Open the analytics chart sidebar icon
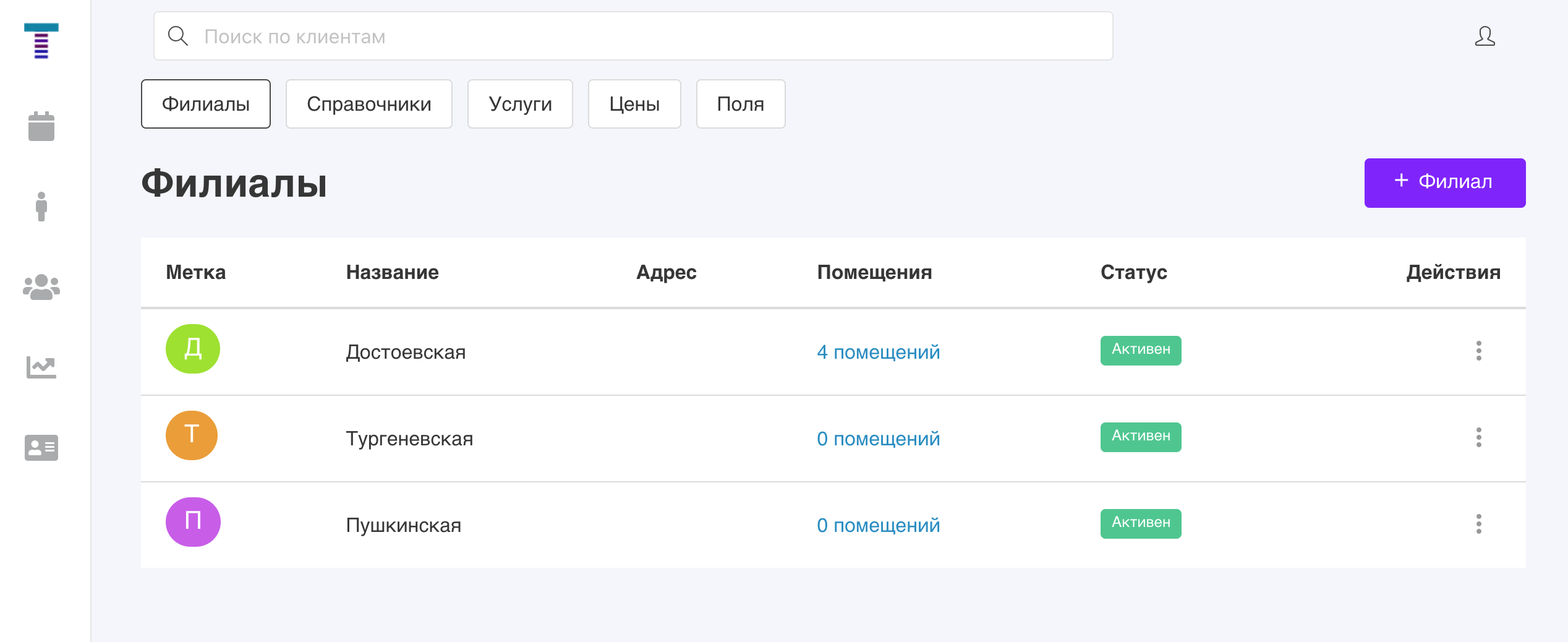The height and width of the screenshot is (642, 1568). click(x=41, y=367)
